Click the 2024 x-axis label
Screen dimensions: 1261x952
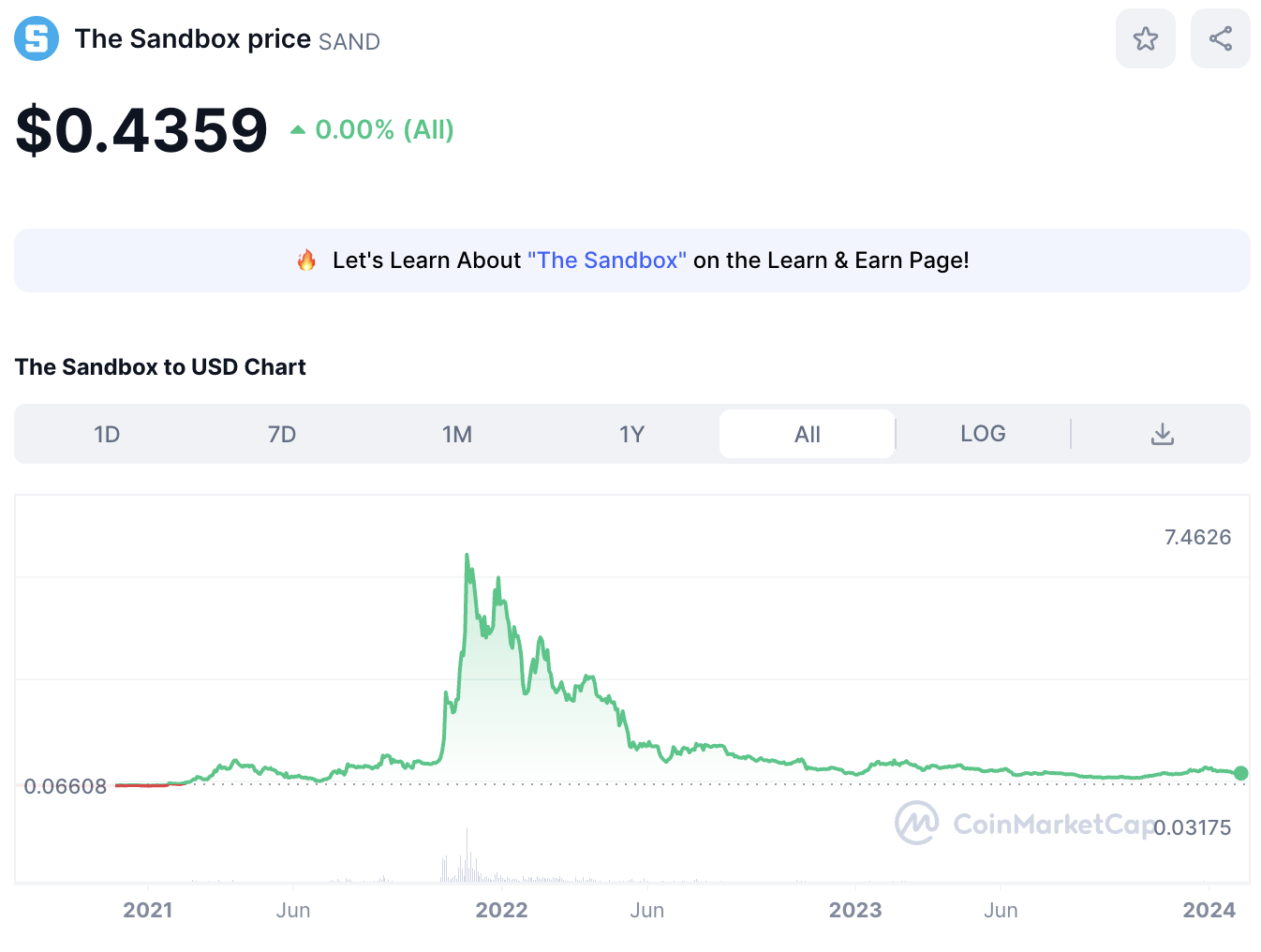[1209, 910]
